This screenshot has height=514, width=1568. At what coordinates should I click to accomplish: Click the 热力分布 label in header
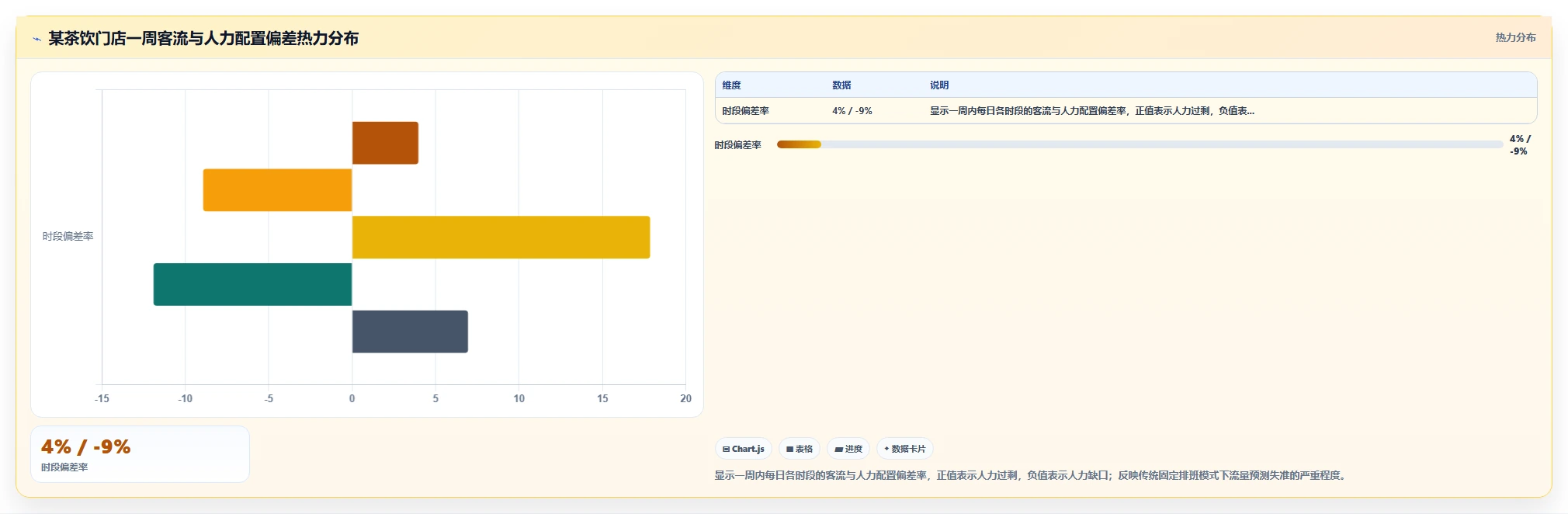pyautogui.click(x=1515, y=37)
